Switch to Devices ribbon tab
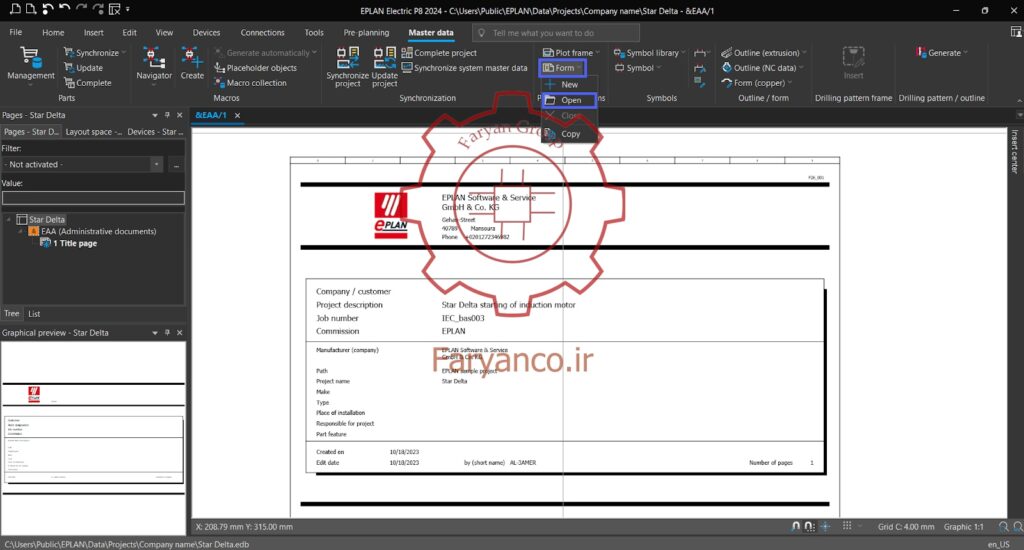Screen dimensions: 1024x550 coord(206,33)
